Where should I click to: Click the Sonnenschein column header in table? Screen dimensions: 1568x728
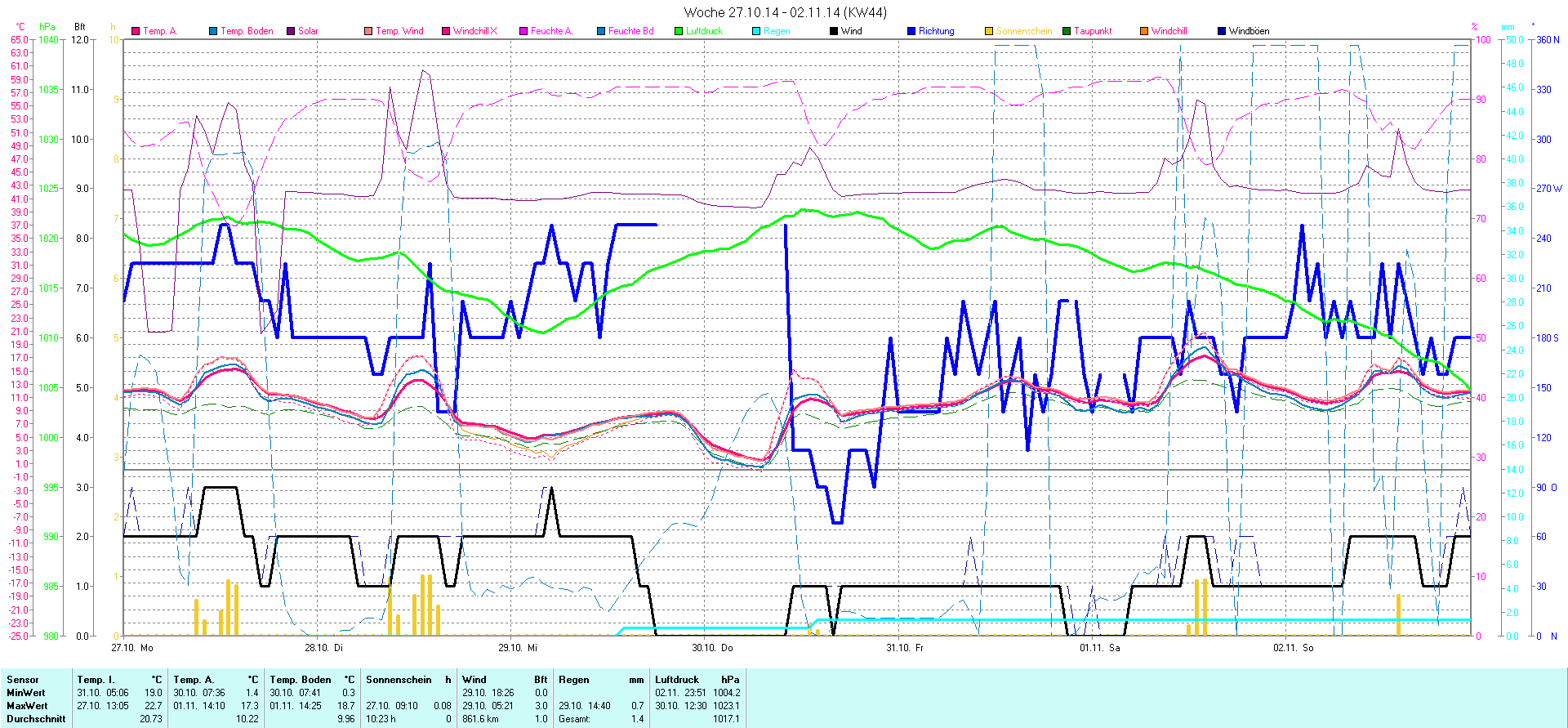tap(399, 679)
